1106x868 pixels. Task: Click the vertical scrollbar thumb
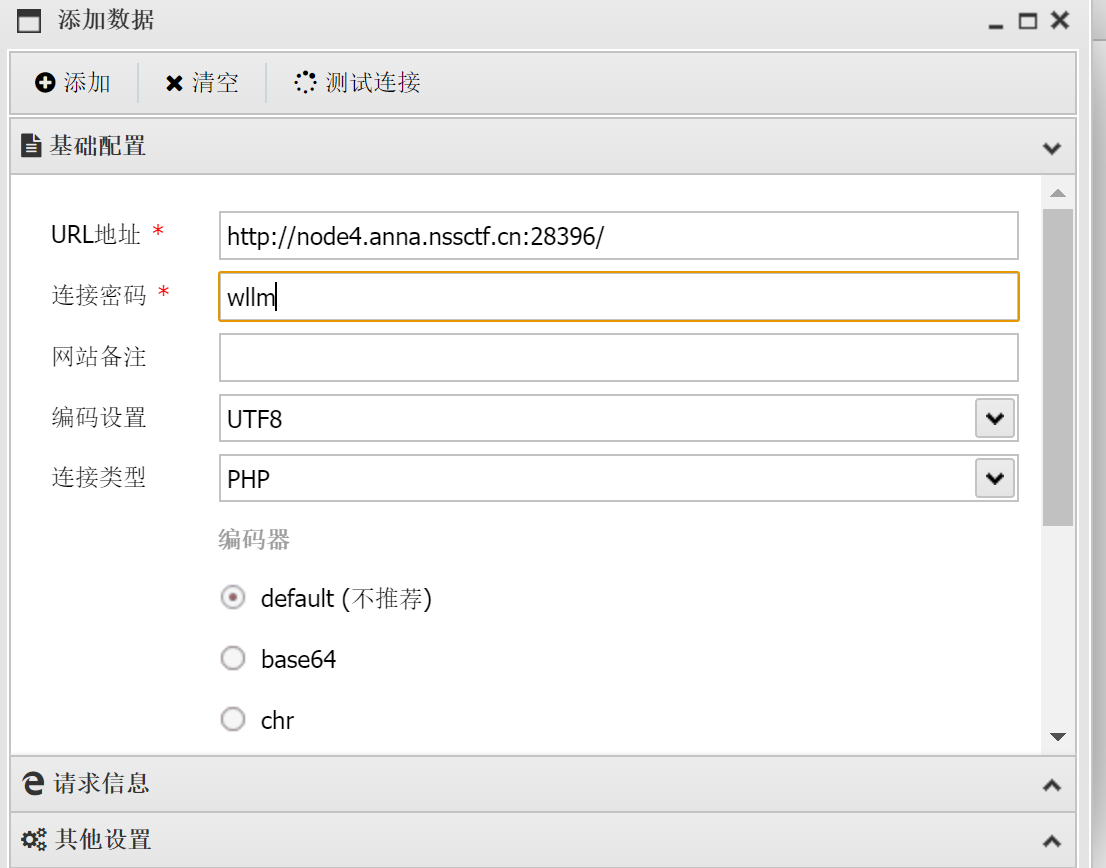(1057, 367)
